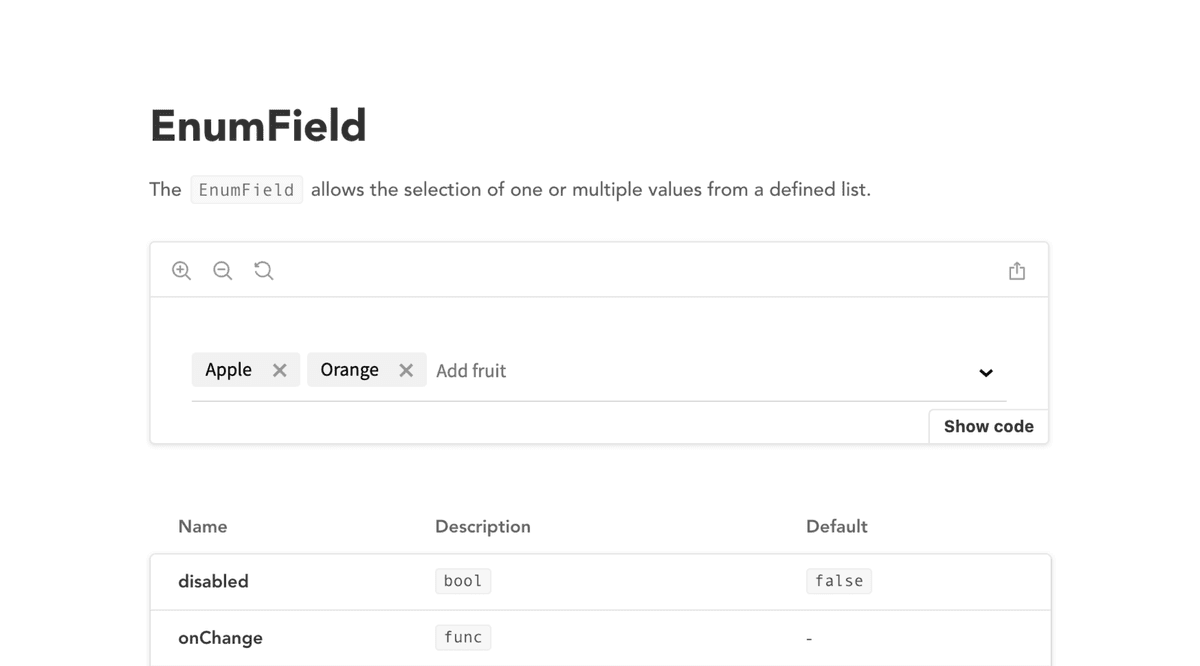Reset the preview zoom level

click(x=263, y=271)
